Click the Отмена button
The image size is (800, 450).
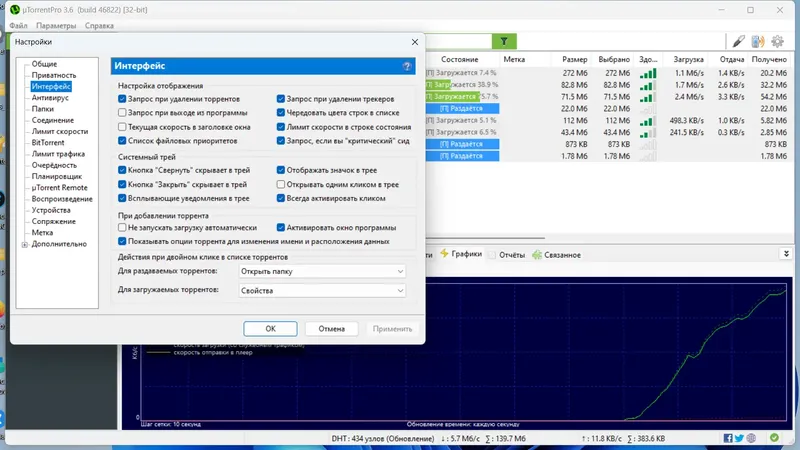tap(332, 329)
